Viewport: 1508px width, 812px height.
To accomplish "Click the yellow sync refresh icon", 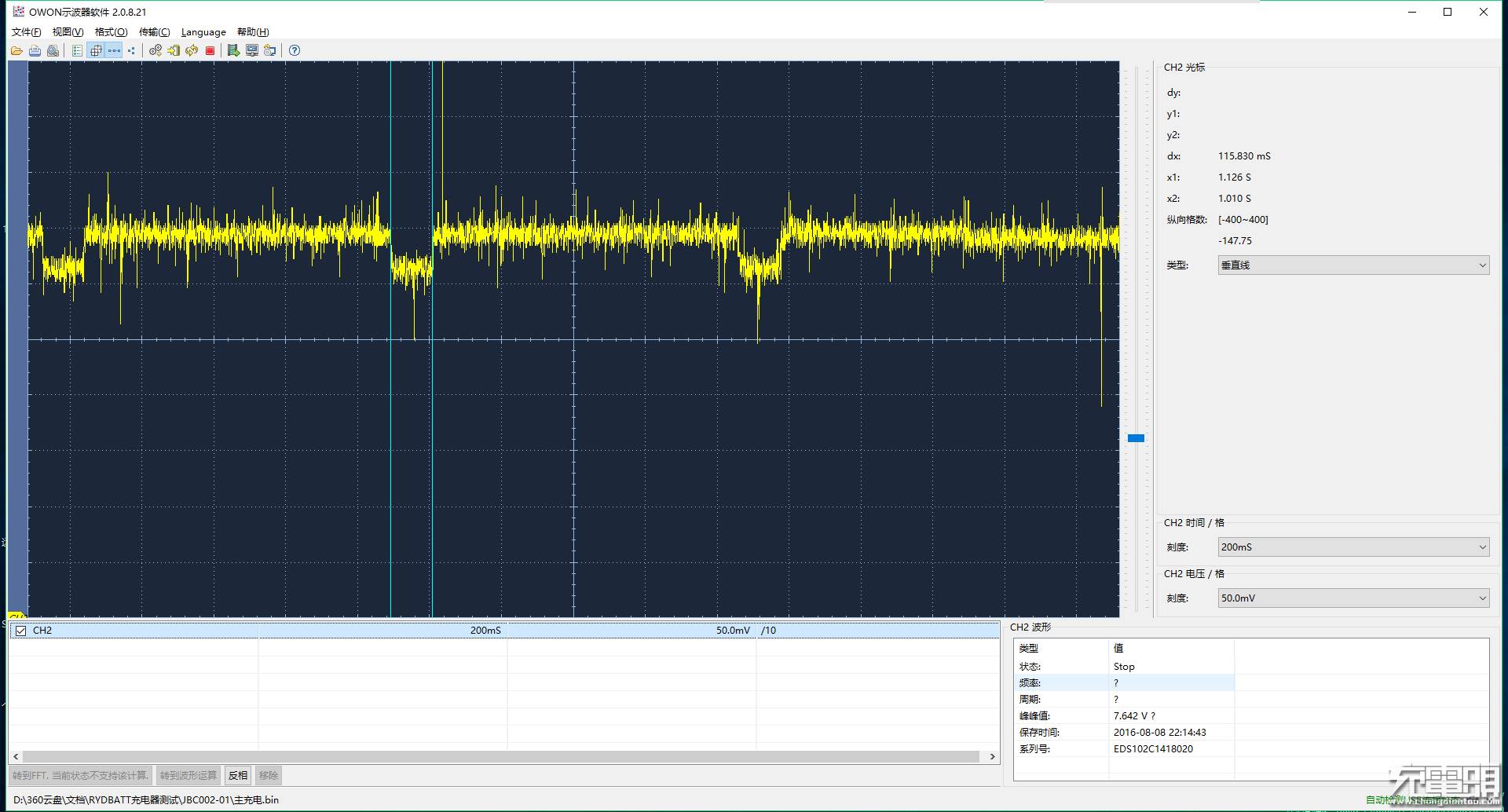I will (x=192, y=50).
